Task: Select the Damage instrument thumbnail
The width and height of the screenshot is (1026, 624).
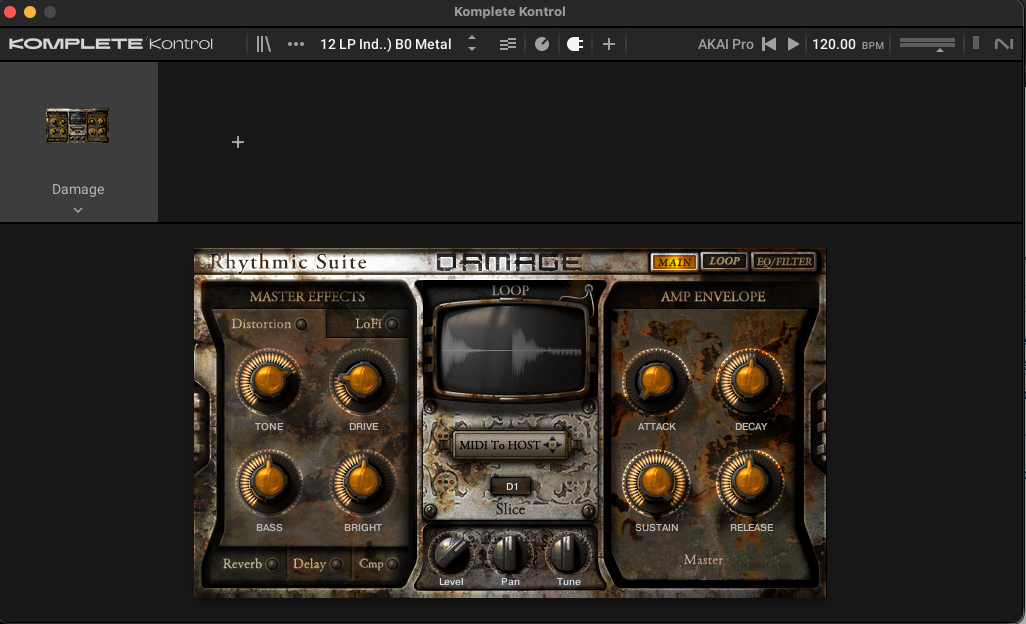Action: [78, 125]
